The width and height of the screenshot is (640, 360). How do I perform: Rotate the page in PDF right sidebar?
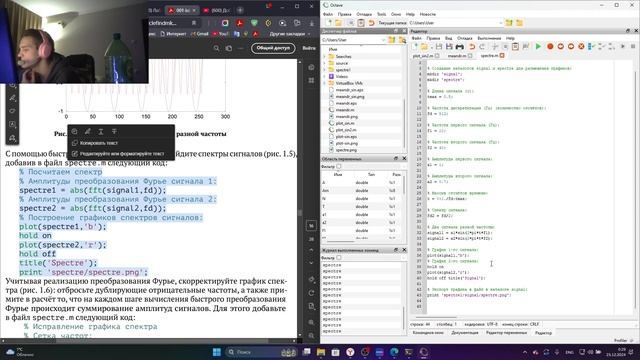point(311,293)
